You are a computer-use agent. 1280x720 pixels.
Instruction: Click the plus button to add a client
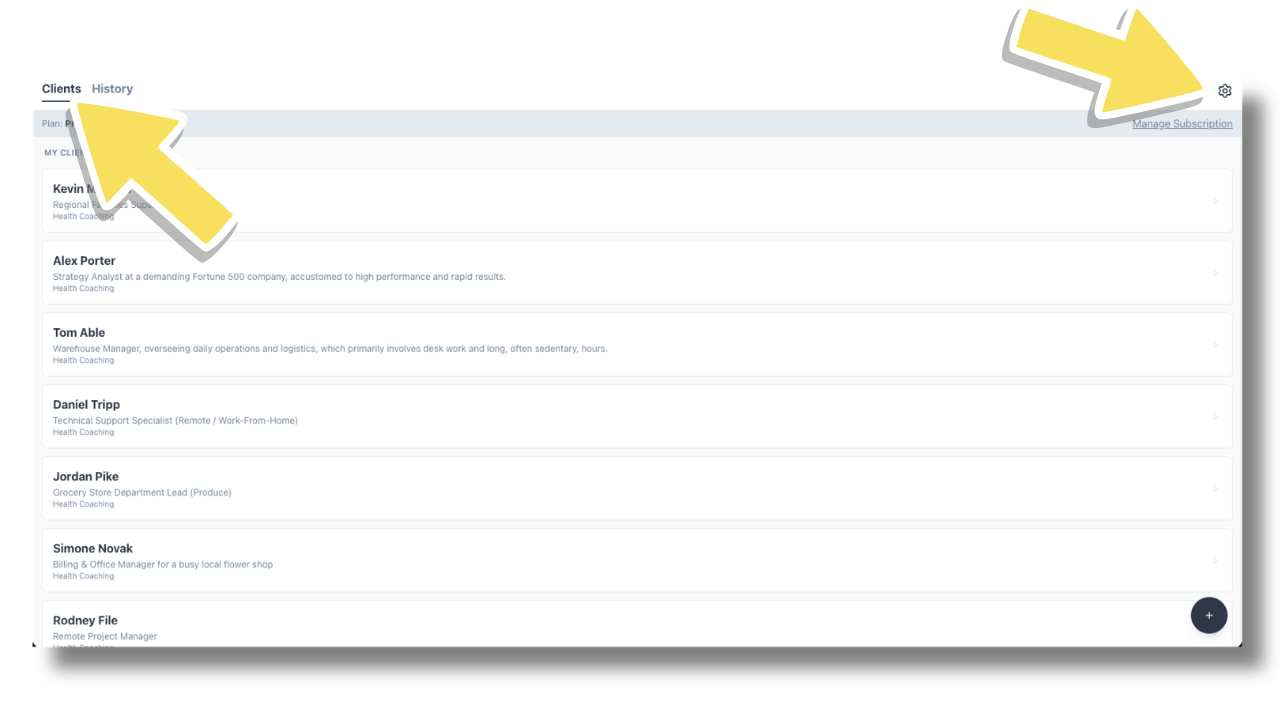click(x=1209, y=615)
